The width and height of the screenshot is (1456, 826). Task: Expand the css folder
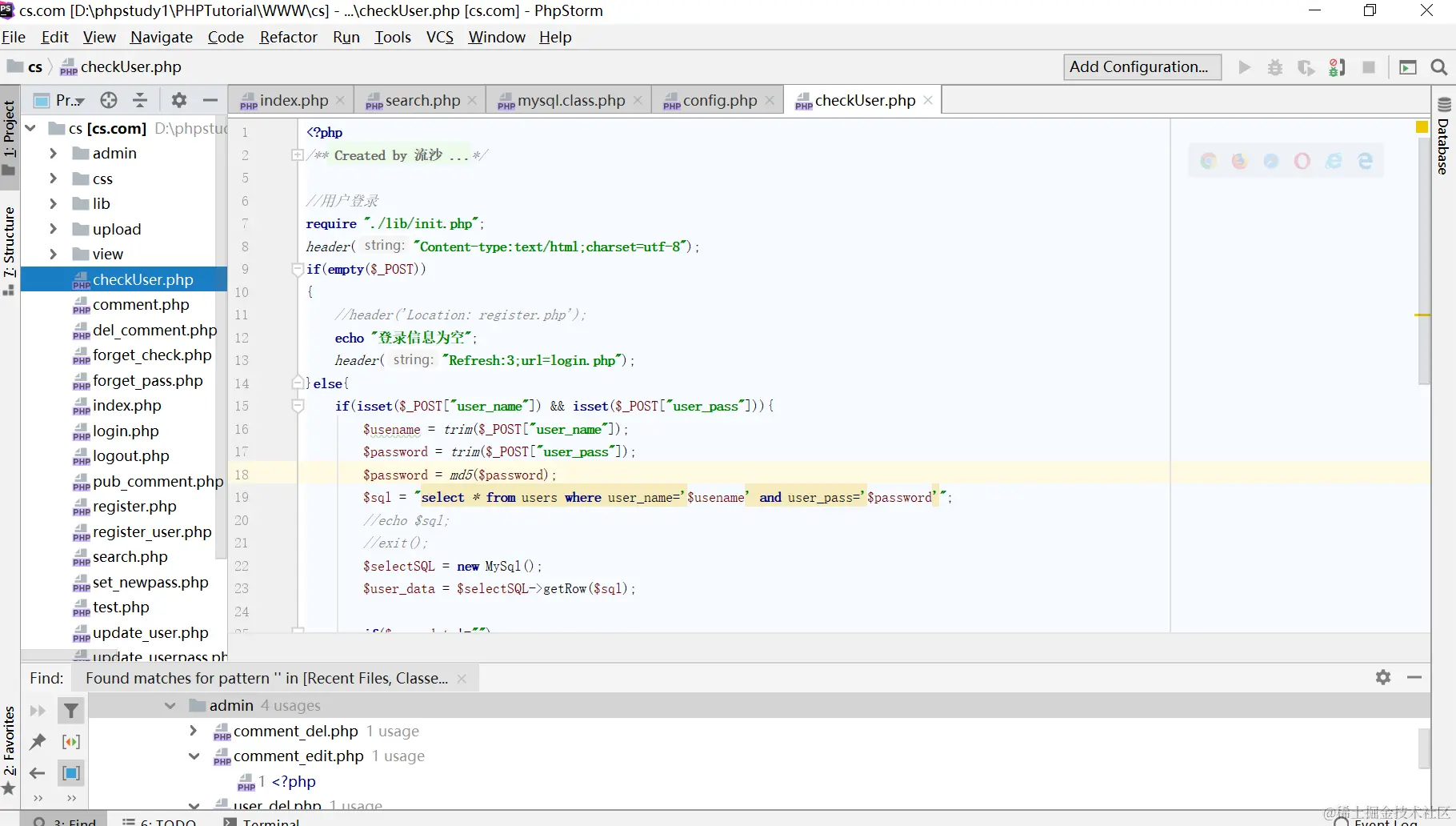point(53,178)
